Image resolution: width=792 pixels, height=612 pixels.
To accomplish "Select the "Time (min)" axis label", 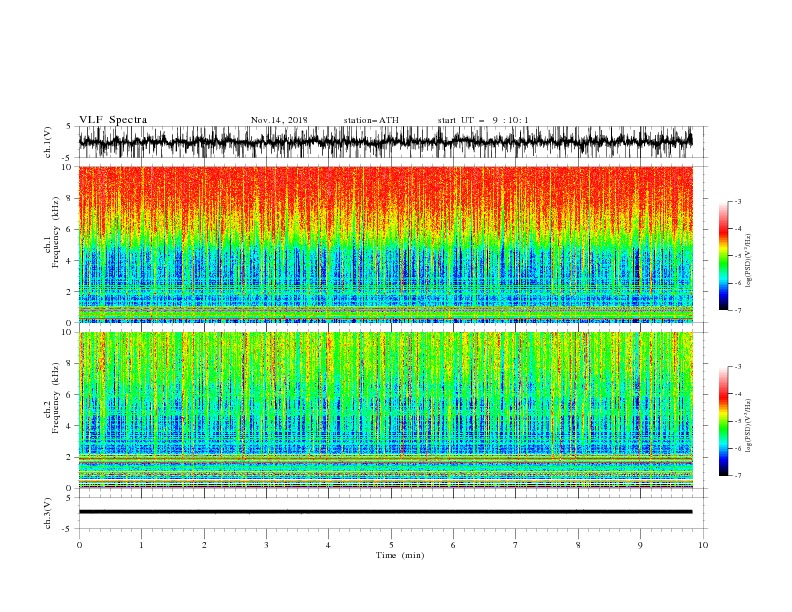I will (400, 555).
